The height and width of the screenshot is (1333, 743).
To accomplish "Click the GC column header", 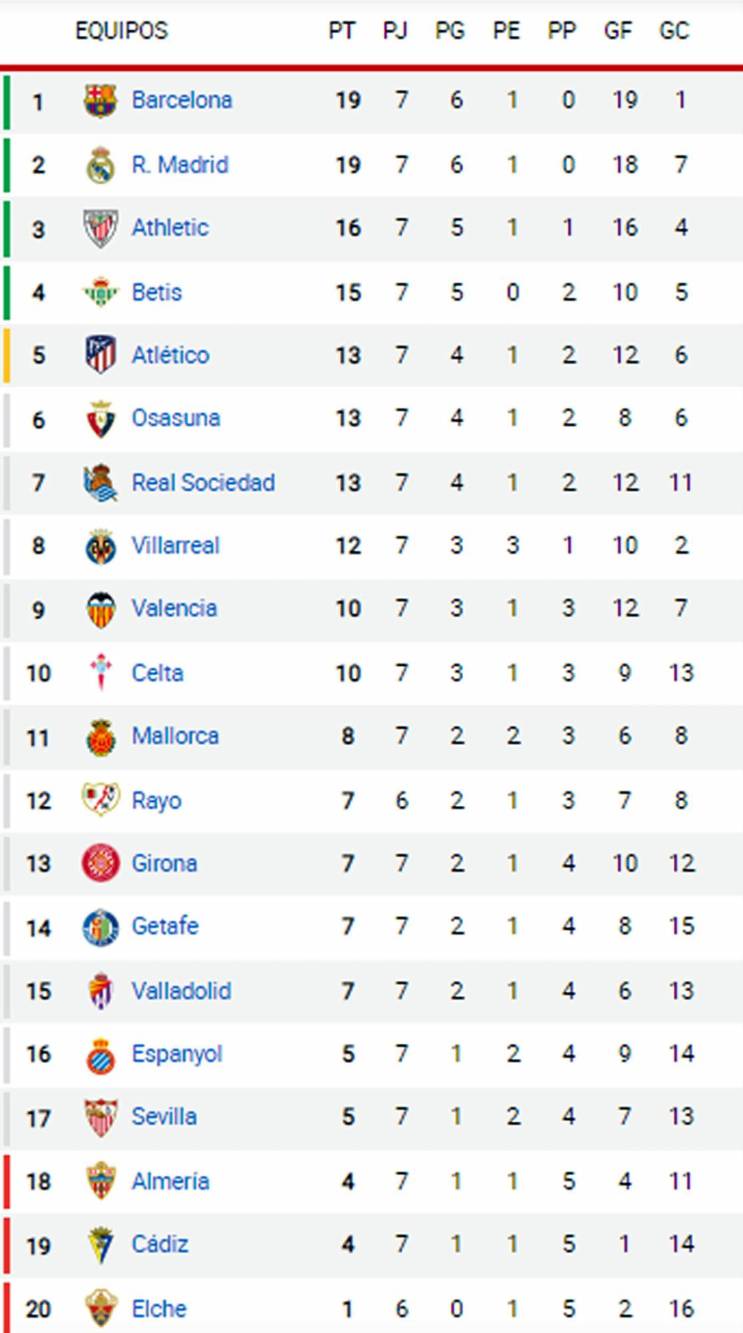I will pyautogui.click(x=674, y=30).
